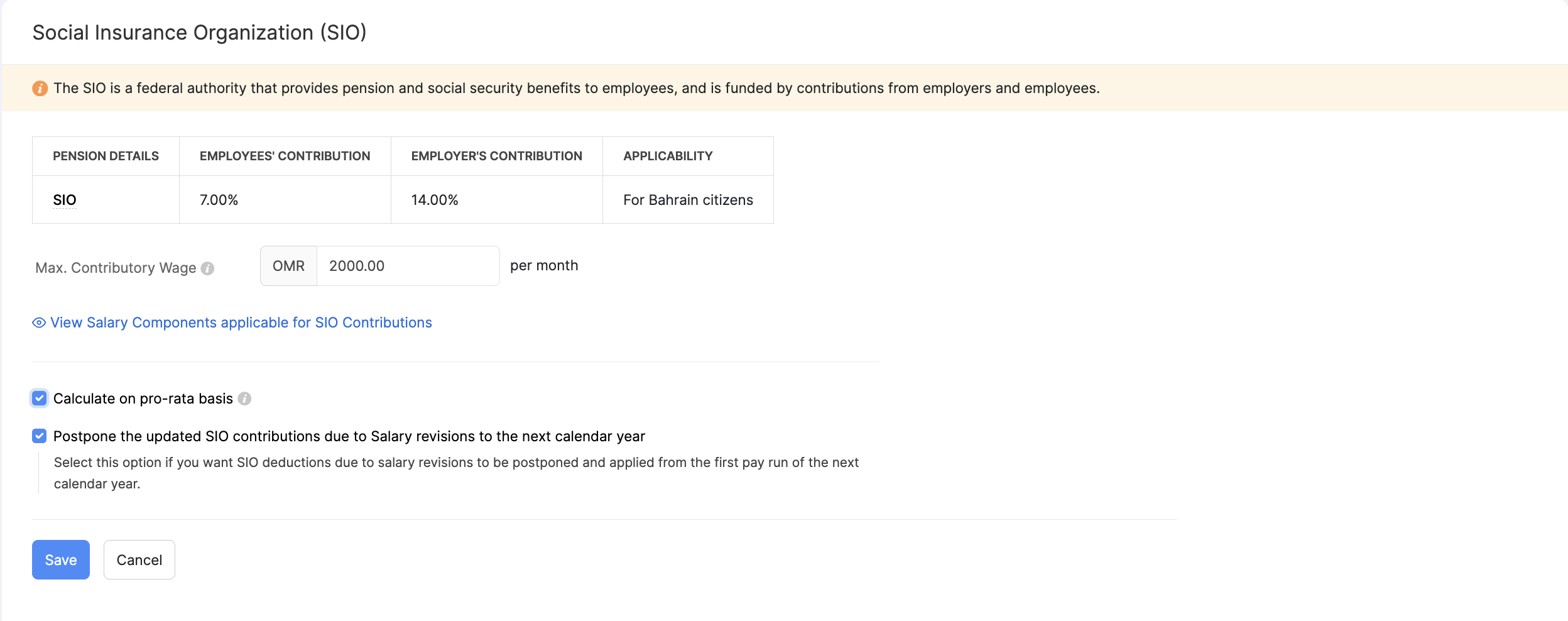Click the Pension Details column header
Image resolution: width=1568 pixels, height=621 pixels.
click(x=106, y=156)
